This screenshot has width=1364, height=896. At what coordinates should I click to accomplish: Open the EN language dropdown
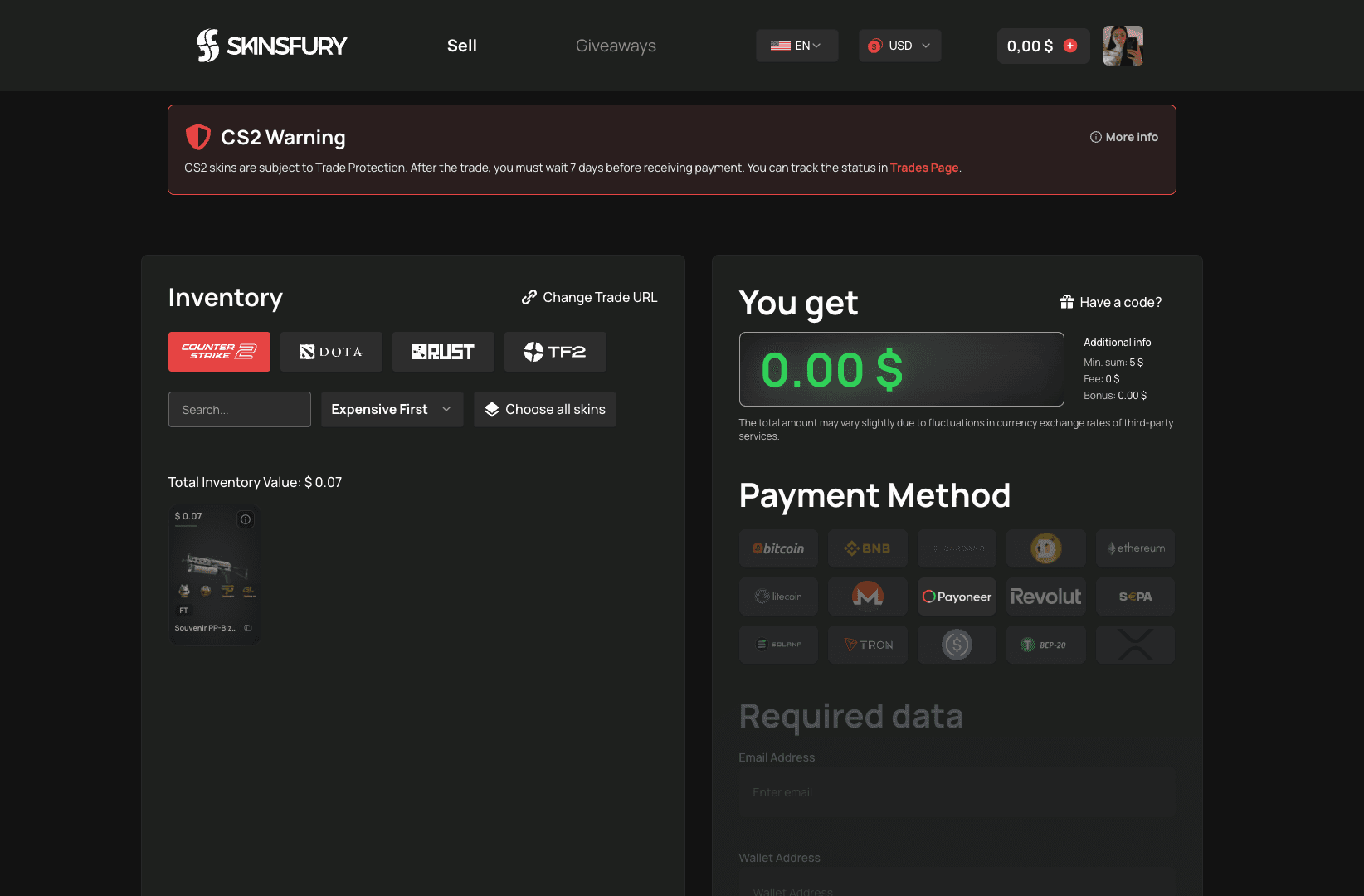(796, 46)
